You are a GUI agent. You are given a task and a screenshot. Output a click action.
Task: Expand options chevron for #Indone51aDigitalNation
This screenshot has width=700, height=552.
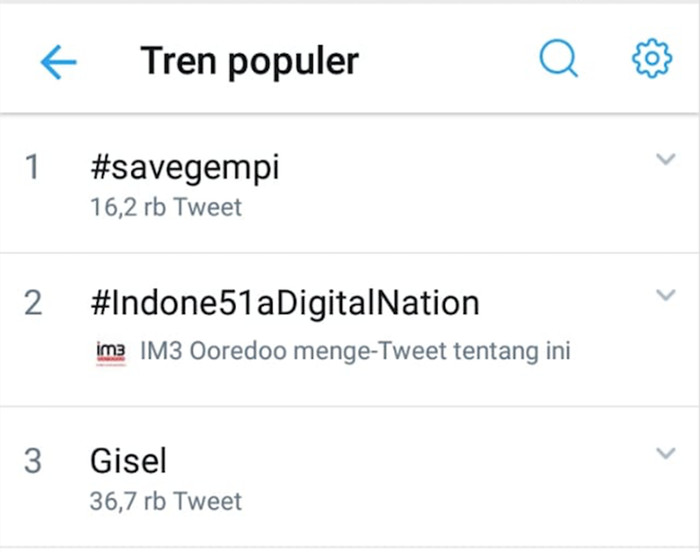click(665, 295)
